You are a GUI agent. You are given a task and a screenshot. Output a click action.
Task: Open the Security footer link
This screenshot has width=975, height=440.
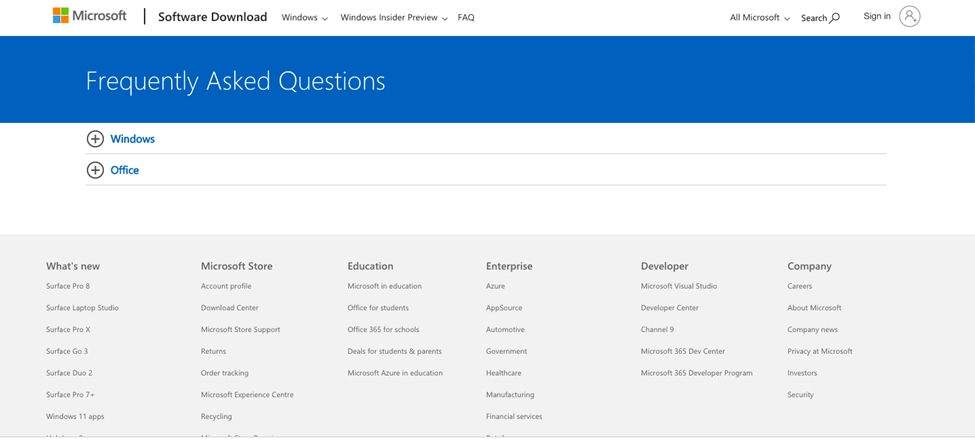pos(800,395)
